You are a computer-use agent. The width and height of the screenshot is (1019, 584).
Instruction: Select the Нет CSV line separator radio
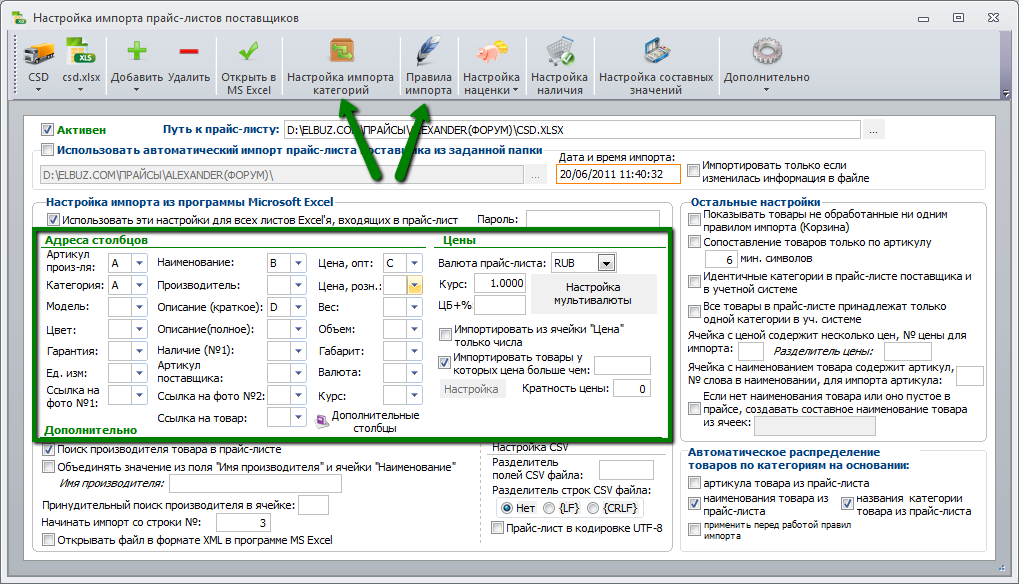pos(507,508)
